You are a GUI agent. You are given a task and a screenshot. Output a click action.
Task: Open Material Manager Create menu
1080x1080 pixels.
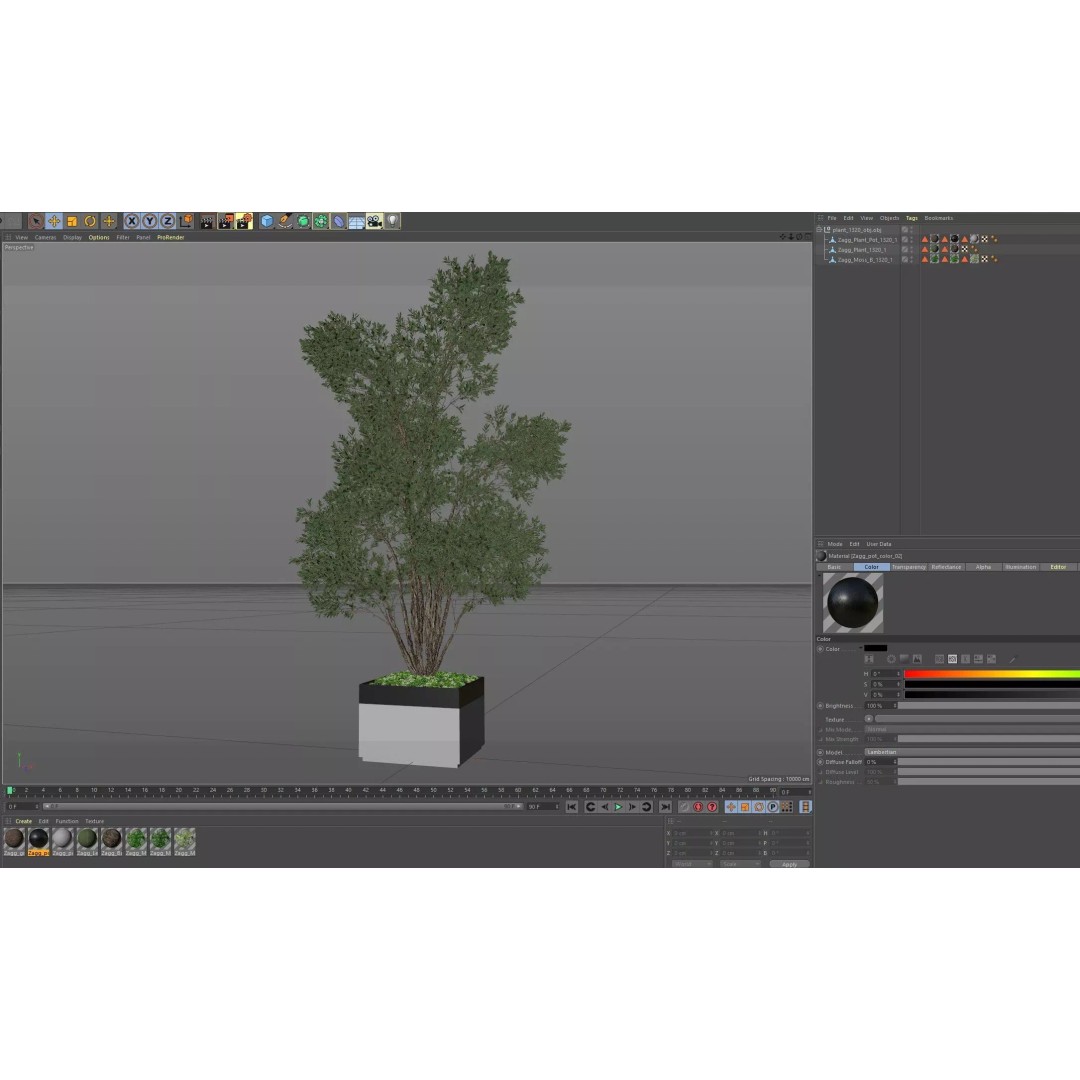pos(23,821)
